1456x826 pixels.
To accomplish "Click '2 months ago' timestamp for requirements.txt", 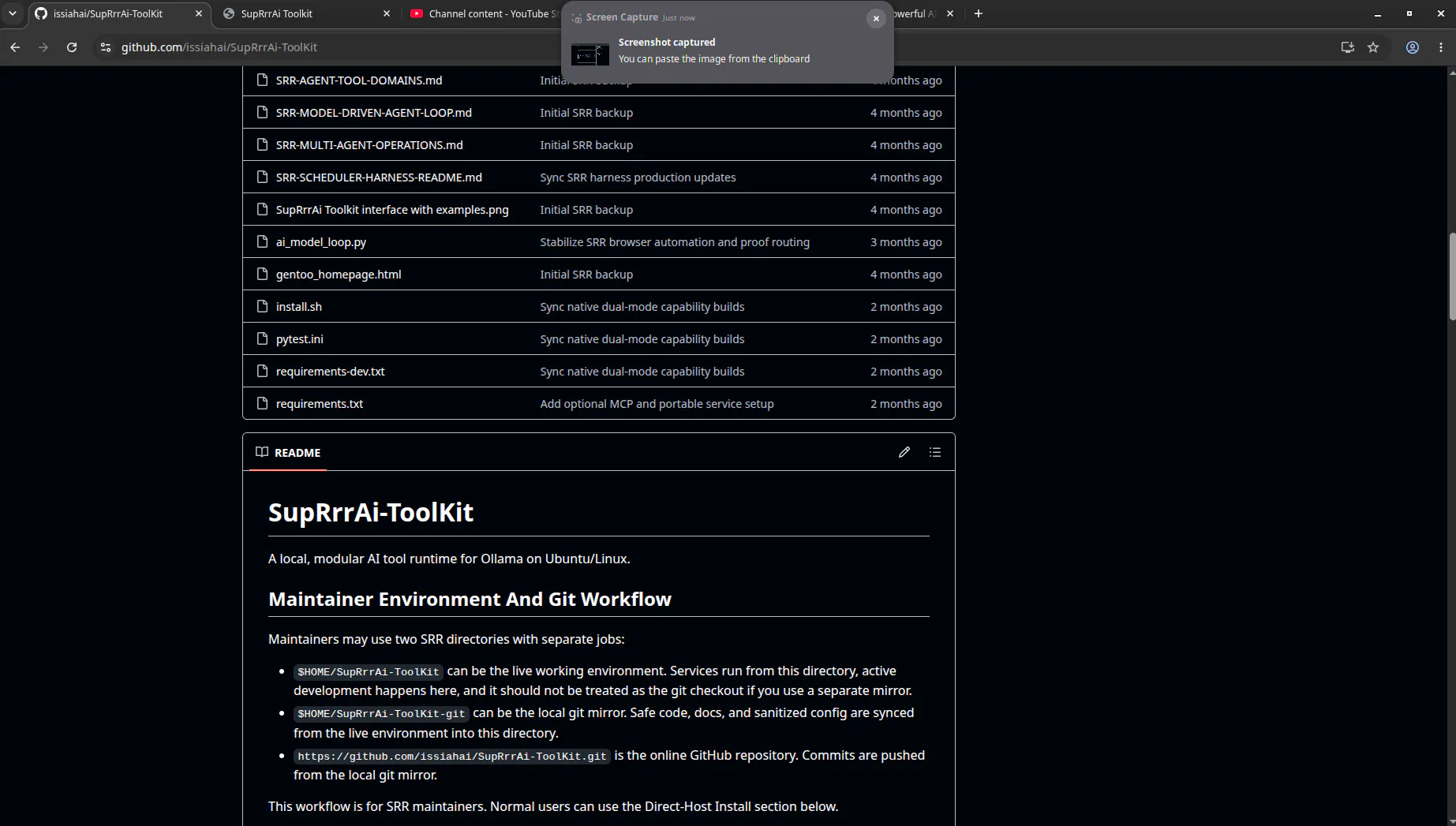I will click(x=906, y=404).
